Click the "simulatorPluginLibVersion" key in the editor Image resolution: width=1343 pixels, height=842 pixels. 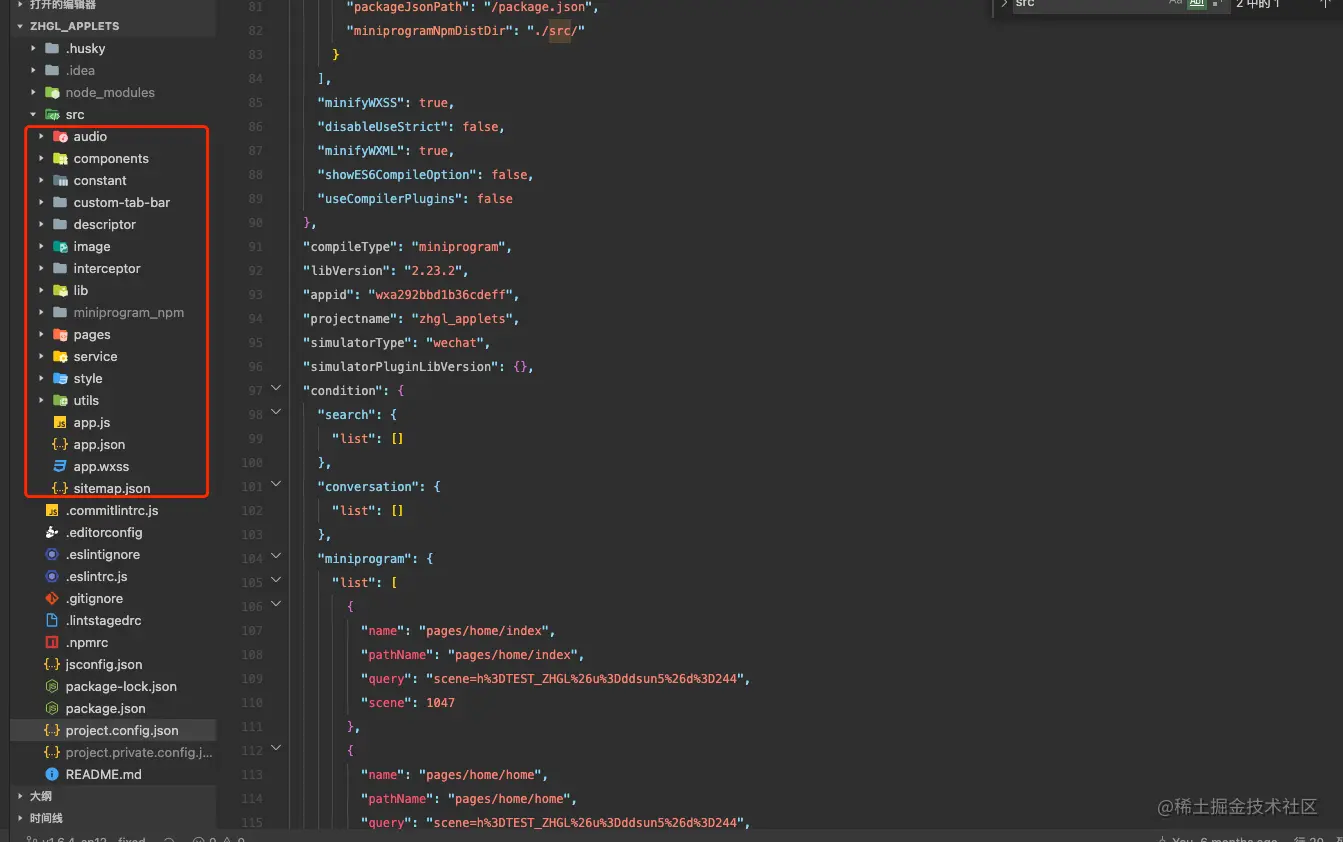click(x=401, y=367)
